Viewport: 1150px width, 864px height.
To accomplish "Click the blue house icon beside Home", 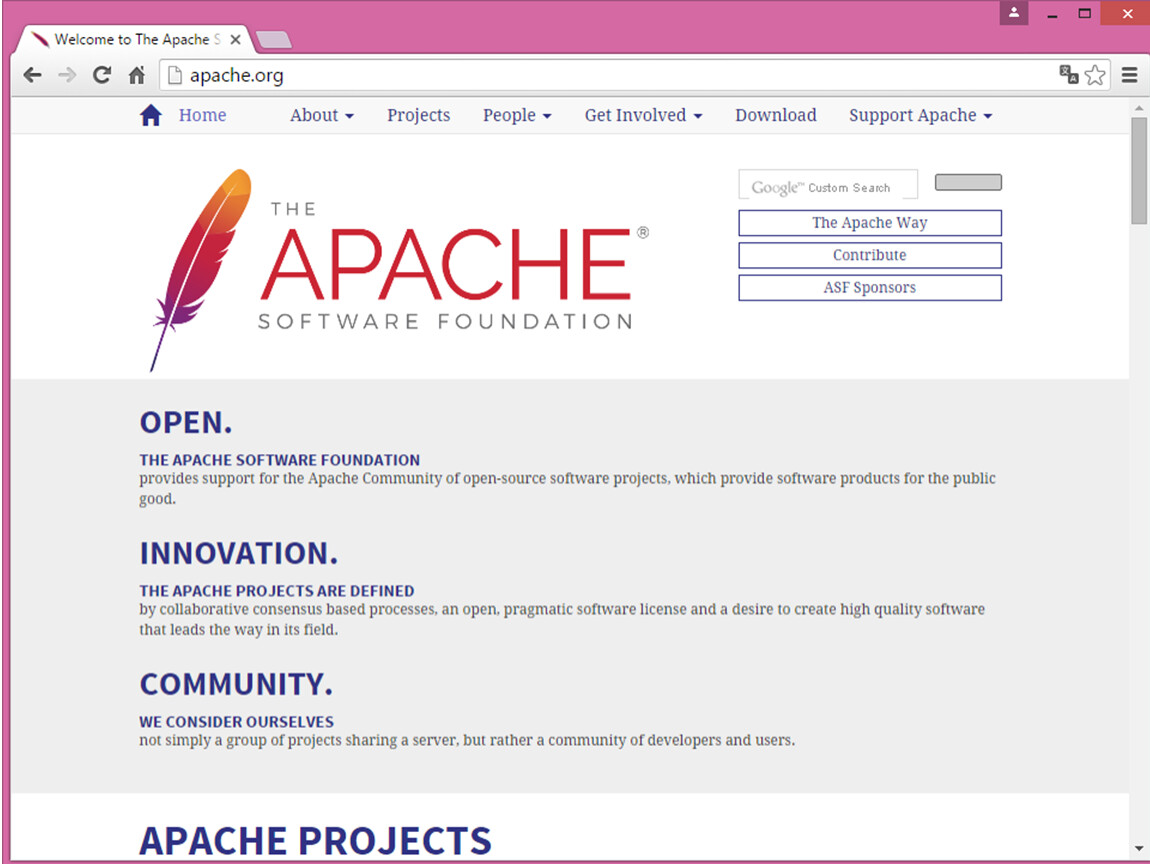I will pos(151,116).
